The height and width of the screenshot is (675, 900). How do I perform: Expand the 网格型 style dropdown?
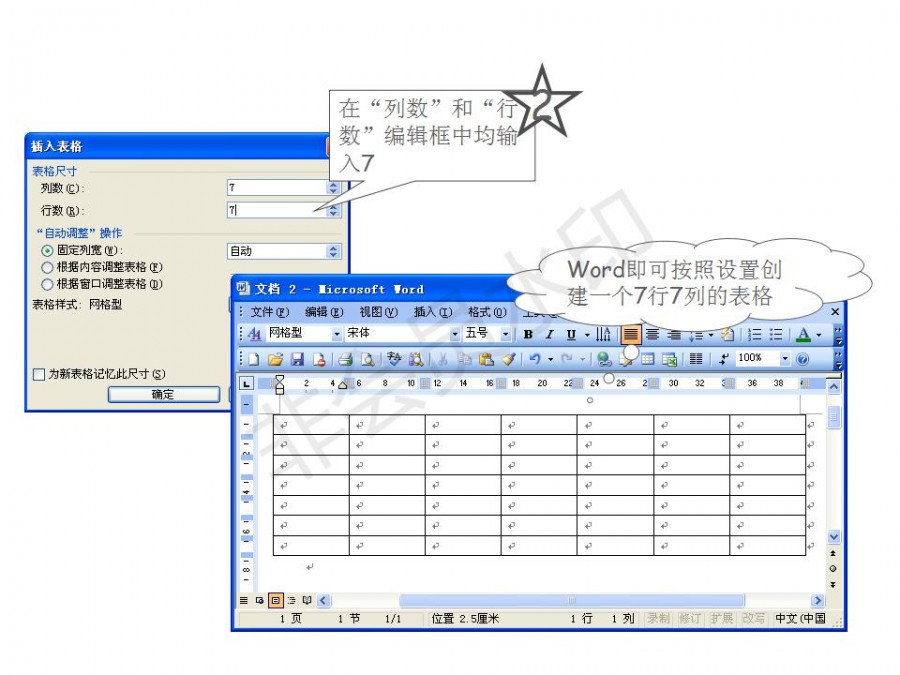point(337,334)
